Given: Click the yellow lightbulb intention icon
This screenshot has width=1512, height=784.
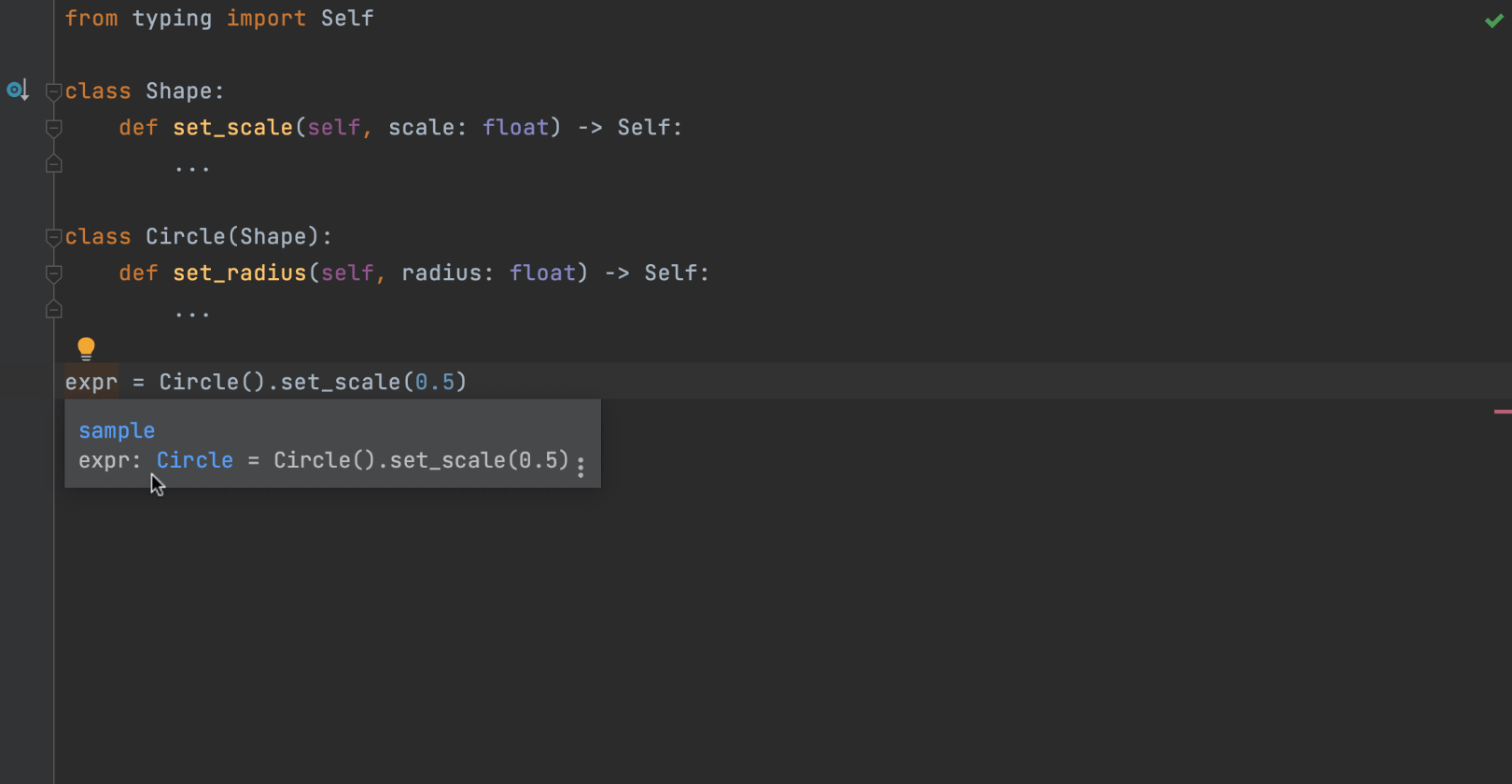Looking at the screenshot, I should coord(86,347).
